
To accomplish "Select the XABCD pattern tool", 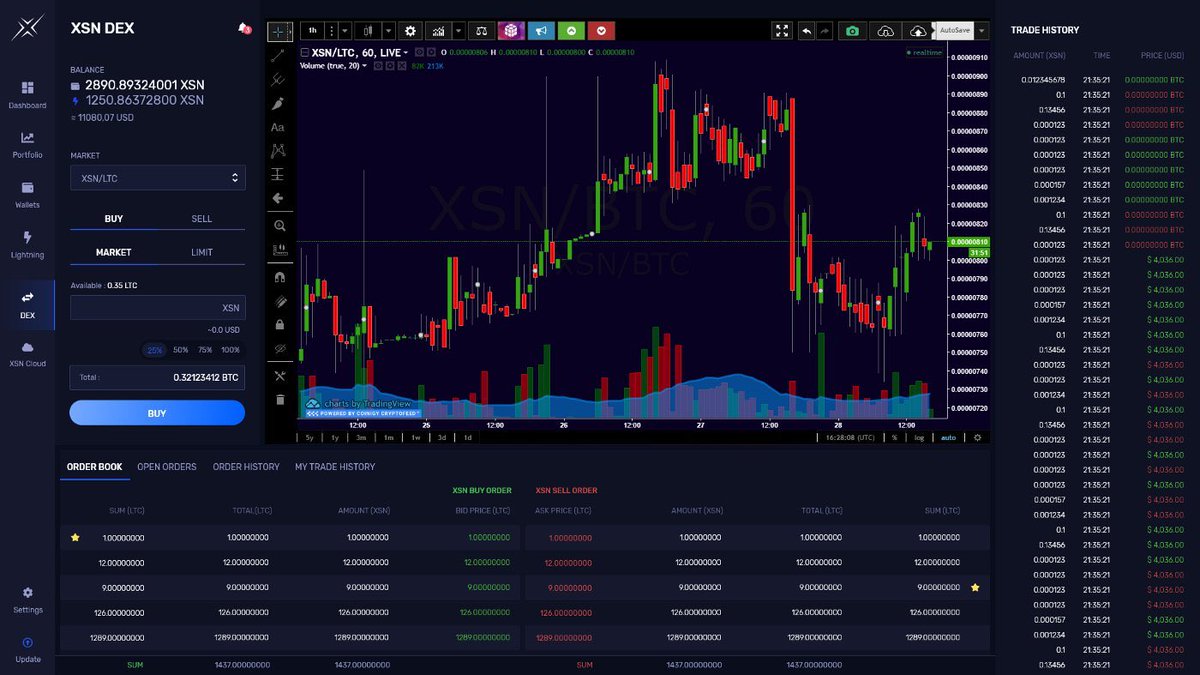I will 278,151.
